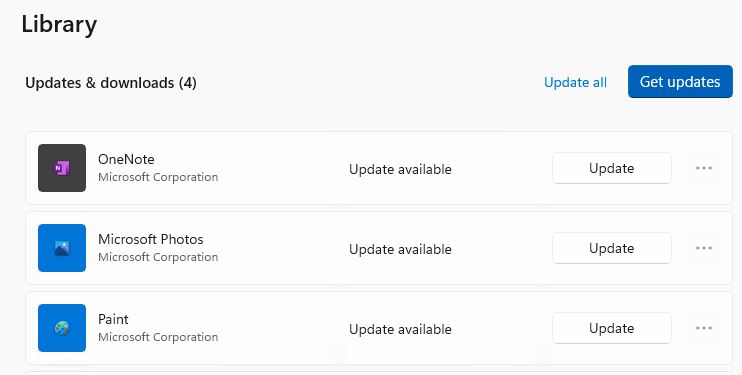The height and width of the screenshot is (375, 742).
Task: Click the Update all link
Action: (x=575, y=82)
